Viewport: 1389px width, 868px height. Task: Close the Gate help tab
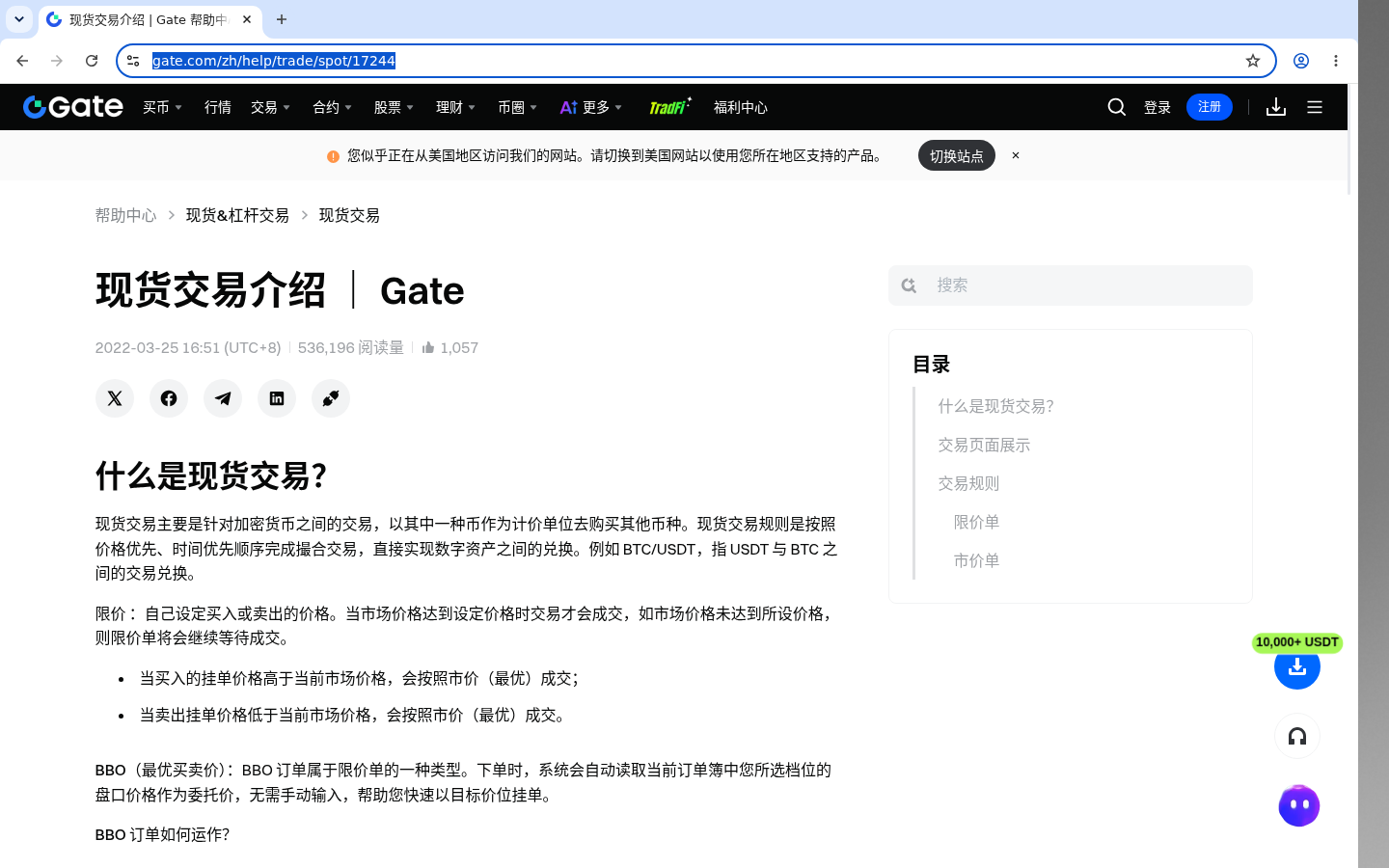(x=247, y=19)
